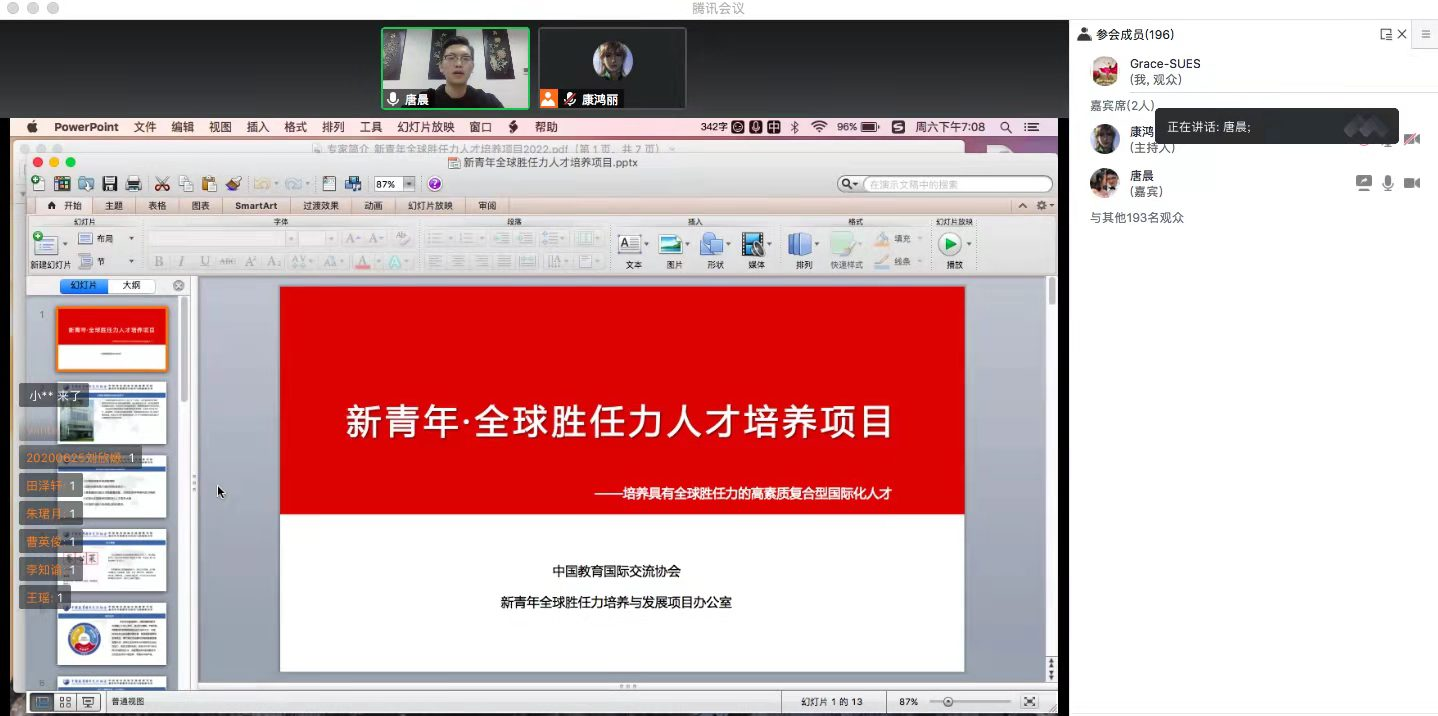
Task: Click the Save floppy disk icon
Action: coord(110,184)
